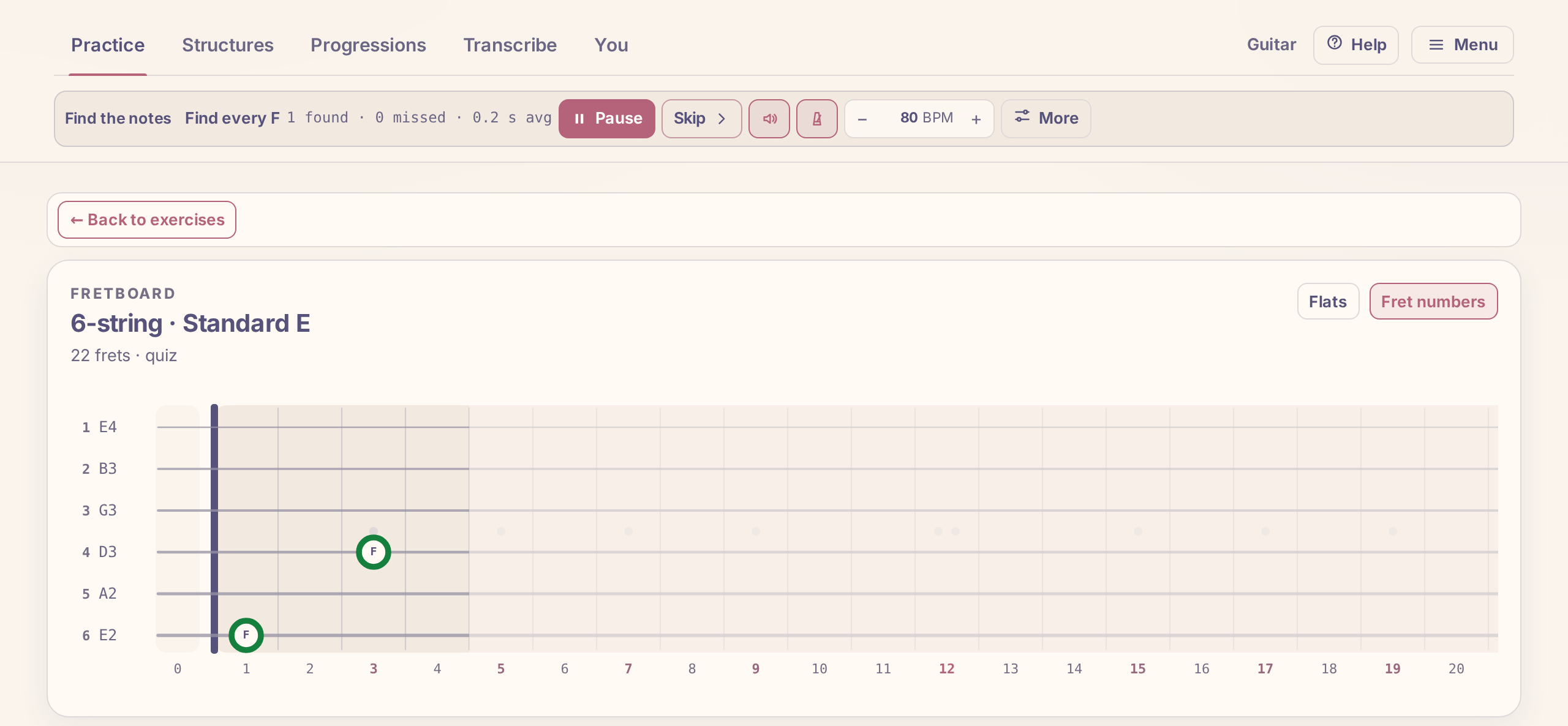Switch to the Practice tab
The height and width of the screenshot is (726, 1568).
108,45
